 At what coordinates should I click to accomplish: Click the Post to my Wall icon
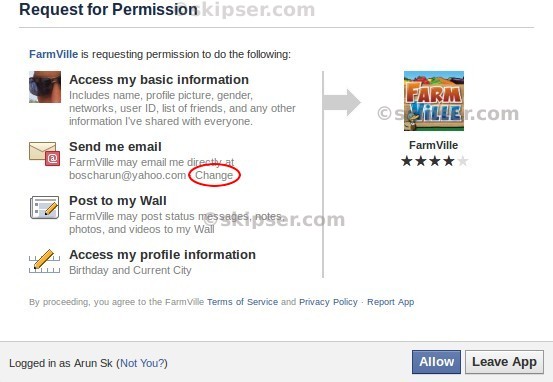pyautogui.click(x=44, y=207)
